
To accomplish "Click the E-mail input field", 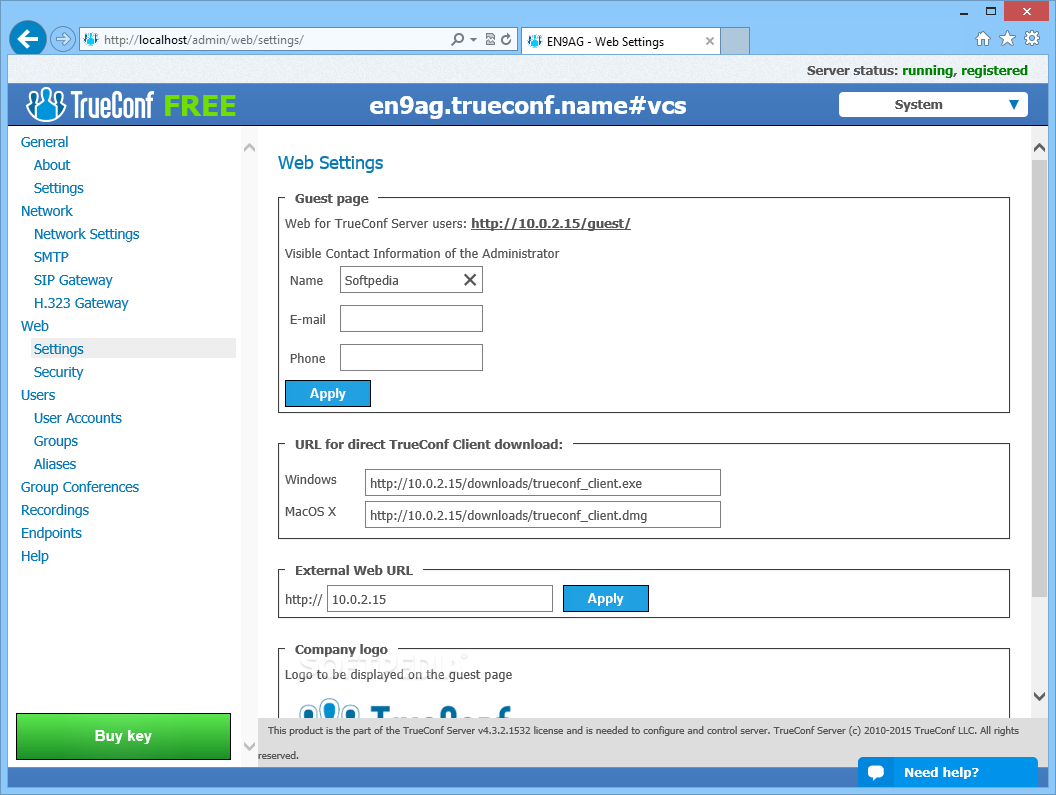I will [x=411, y=319].
